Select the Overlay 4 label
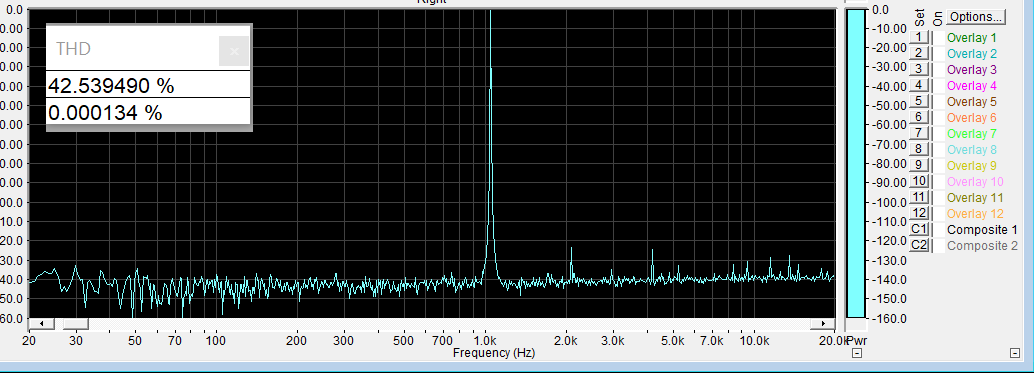The image size is (1034, 373). pos(971,86)
